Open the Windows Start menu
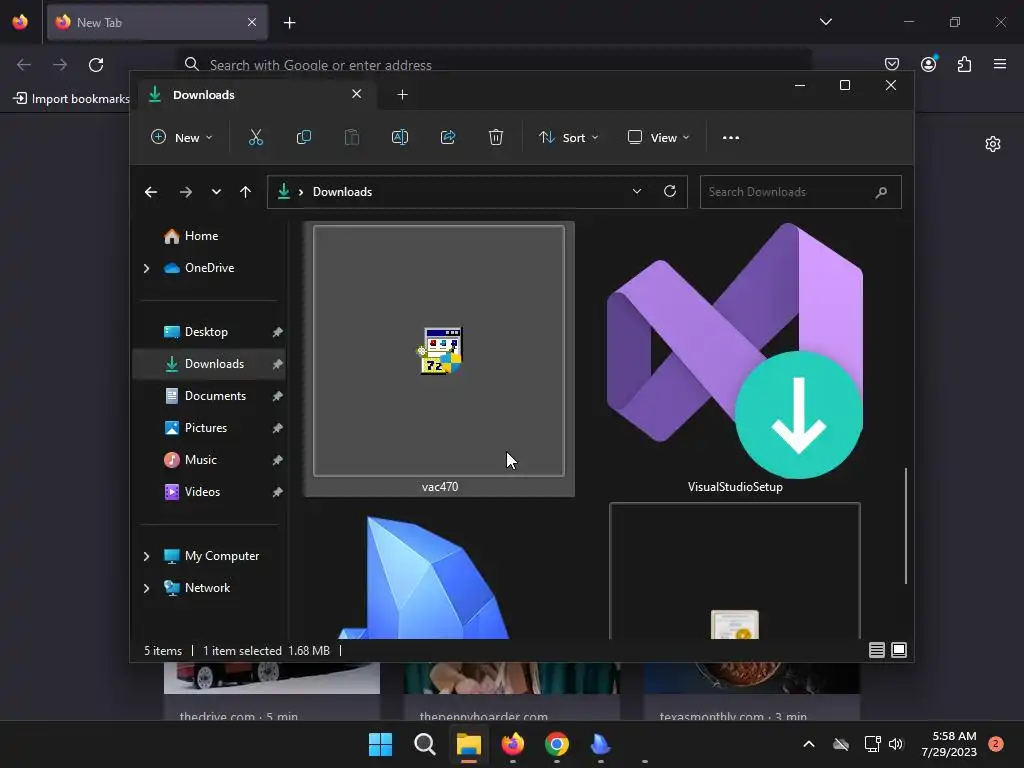The image size is (1024, 768). [380, 744]
